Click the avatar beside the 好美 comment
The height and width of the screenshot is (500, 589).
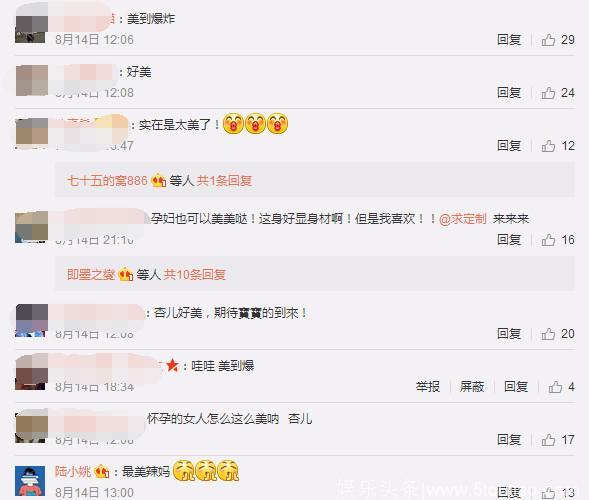point(32,80)
